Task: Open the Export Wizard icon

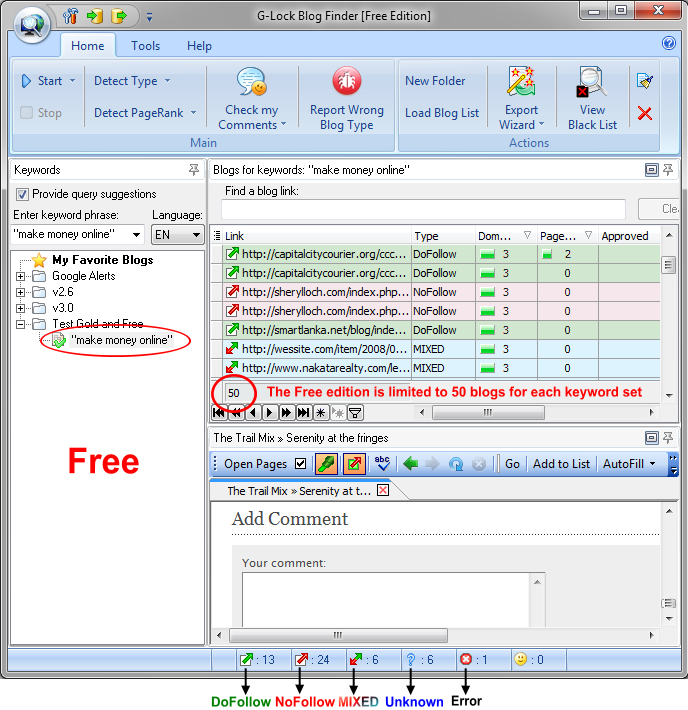Action: coord(521,82)
